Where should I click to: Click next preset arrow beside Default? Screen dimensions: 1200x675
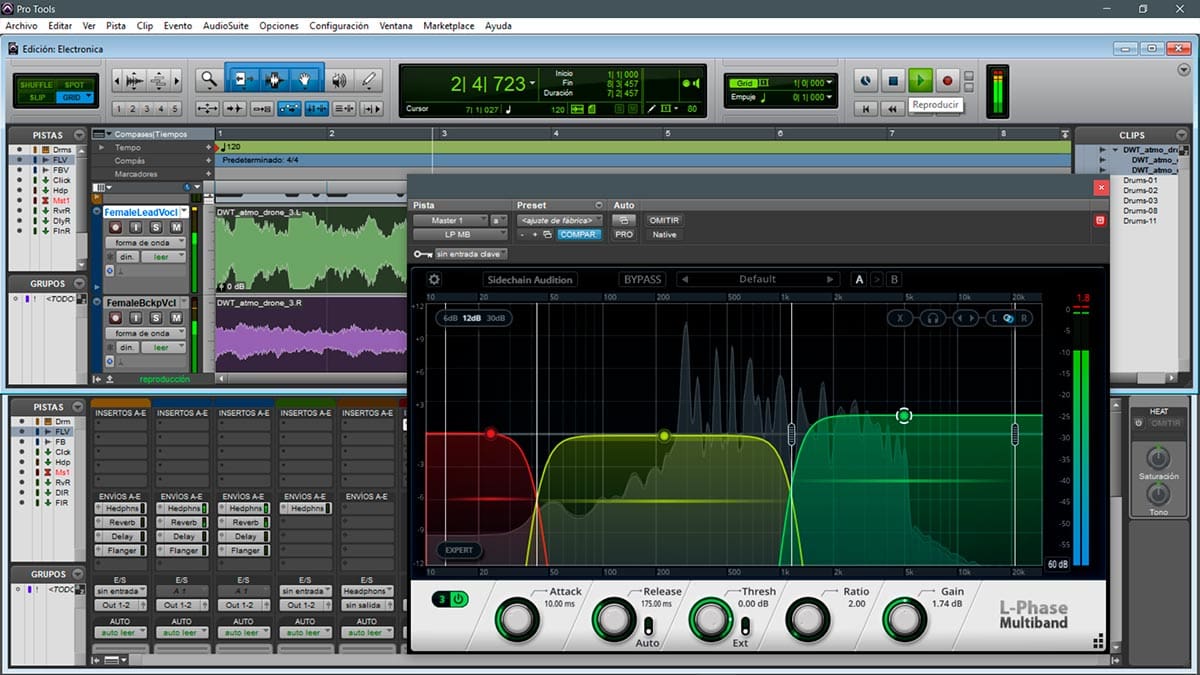(x=830, y=280)
